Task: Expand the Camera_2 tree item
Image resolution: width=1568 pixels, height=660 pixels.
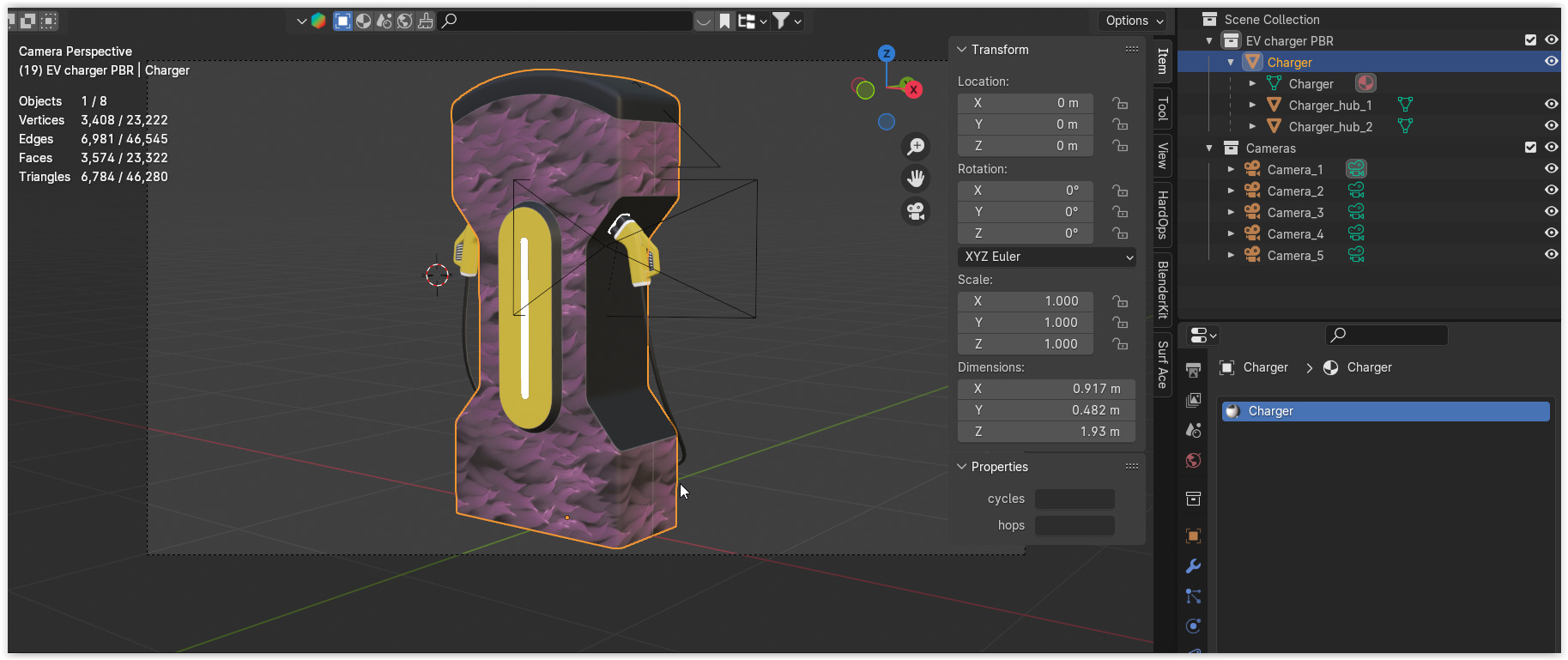Action: [x=1231, y=191]
